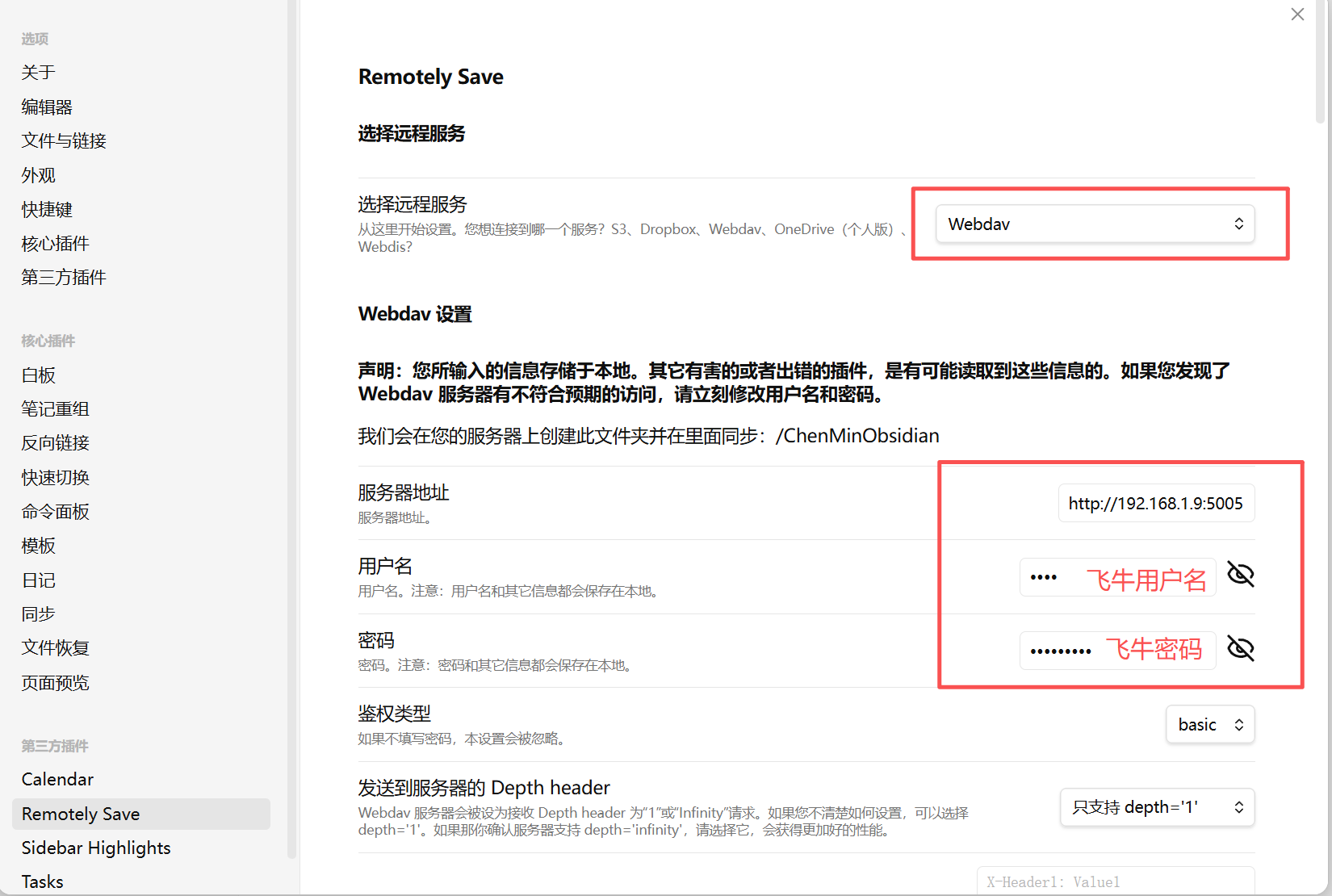The width and height of the screenshot is (1332, 896).
Task: Click the /ChenMinObsidian folder path text
Action: (857, 436)
